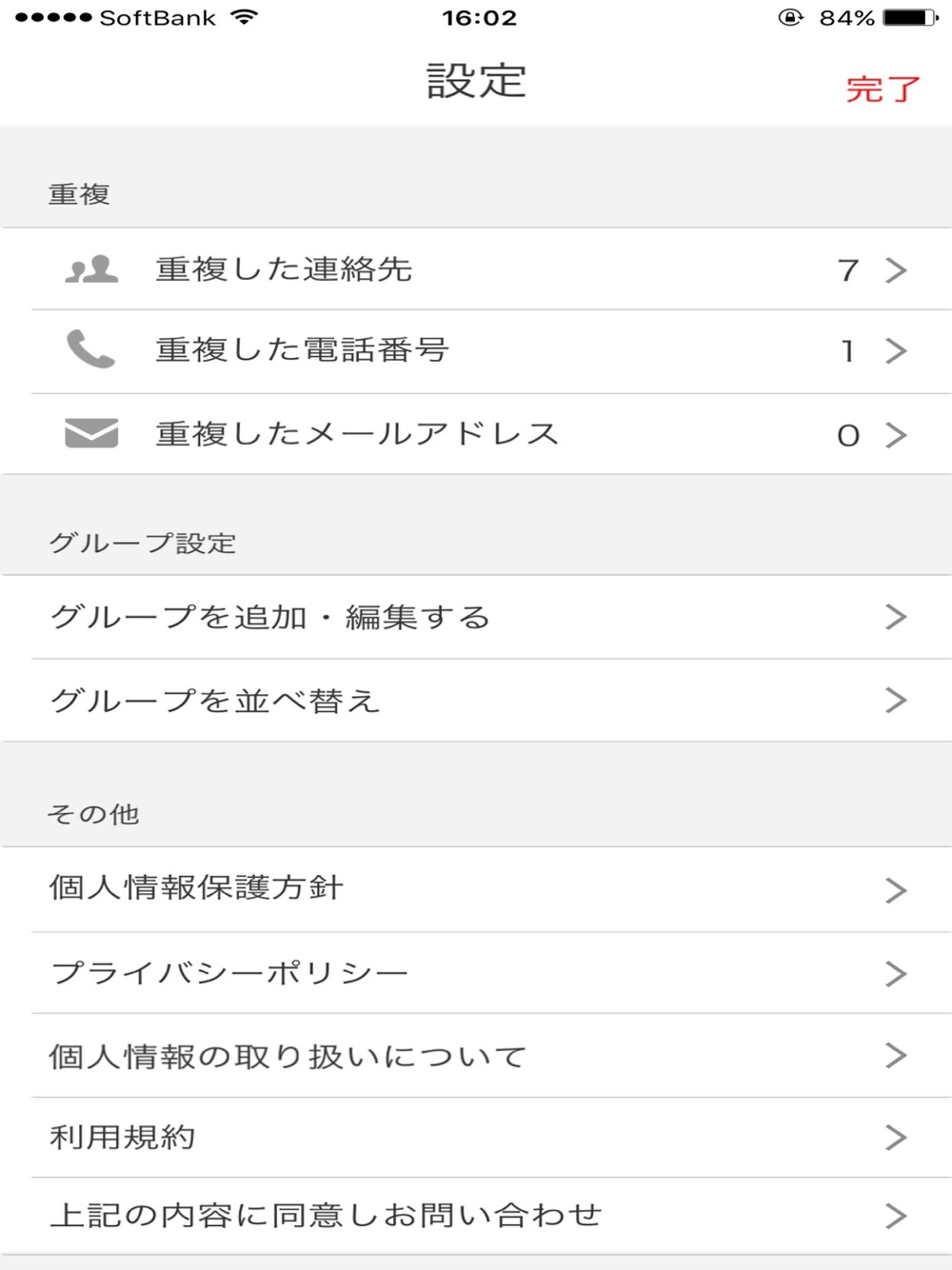
Task: Tap the Wi-Fi signal icon
Action: pos(245,17)
